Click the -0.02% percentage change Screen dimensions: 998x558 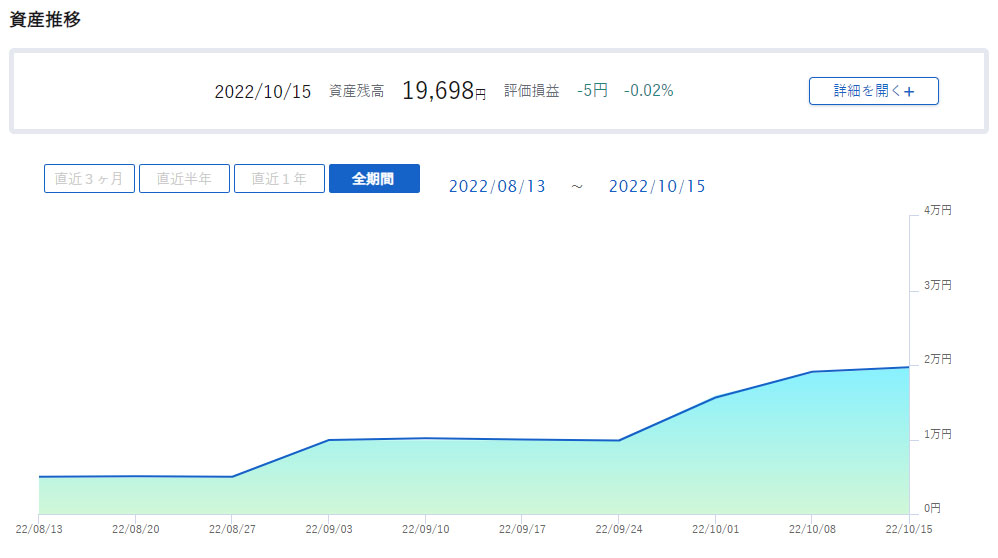(648, 91)
